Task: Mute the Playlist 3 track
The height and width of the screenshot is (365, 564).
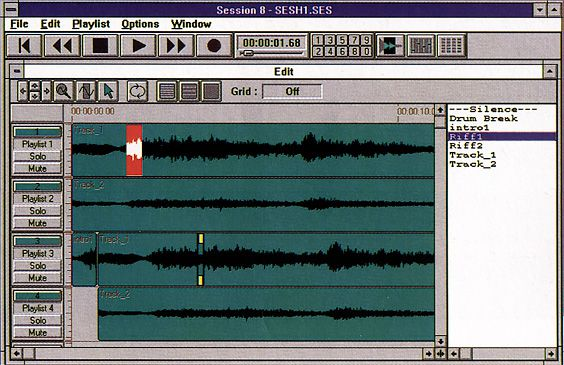Action: tap(37, 278)
